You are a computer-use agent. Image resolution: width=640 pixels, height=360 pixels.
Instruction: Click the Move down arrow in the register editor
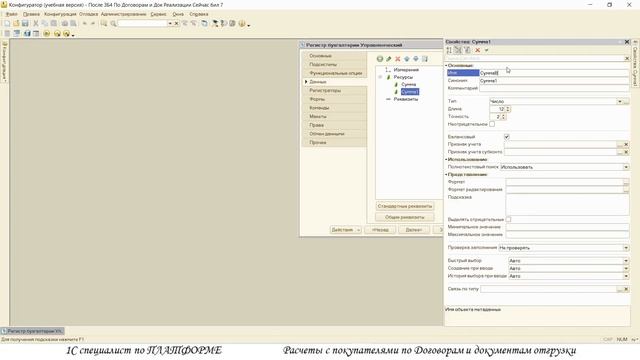[x=416, y=59]
